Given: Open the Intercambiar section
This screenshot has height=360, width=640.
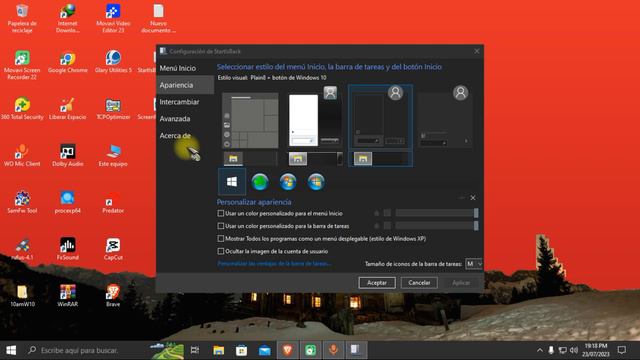Looking at the screenshot, I should (x=179, y=102).
